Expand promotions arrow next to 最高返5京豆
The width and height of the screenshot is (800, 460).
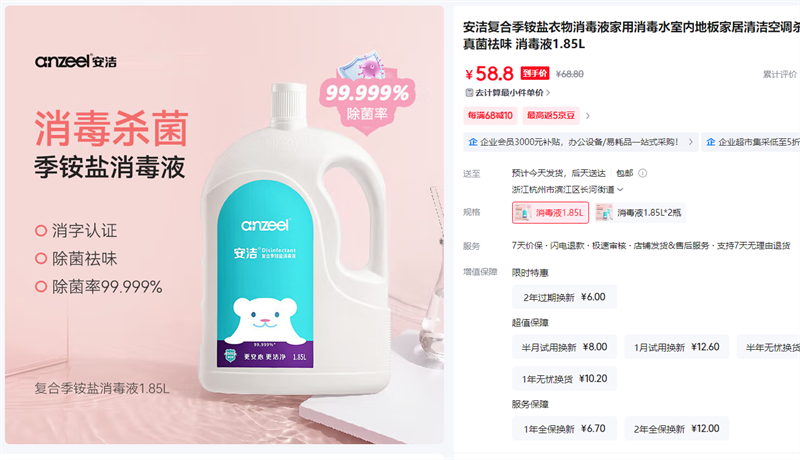[x=588, y=116]
